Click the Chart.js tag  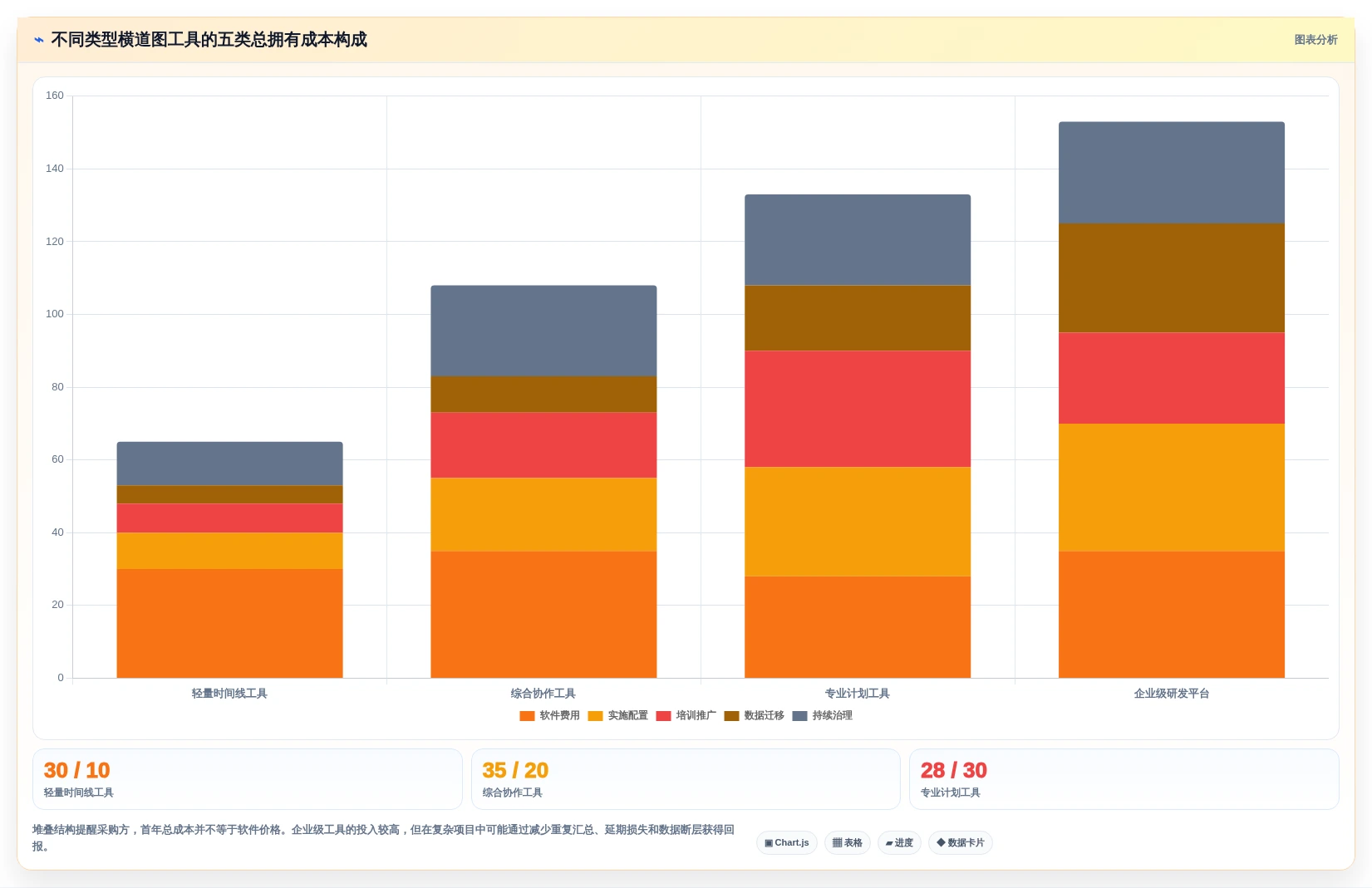(x=787, y=842)
